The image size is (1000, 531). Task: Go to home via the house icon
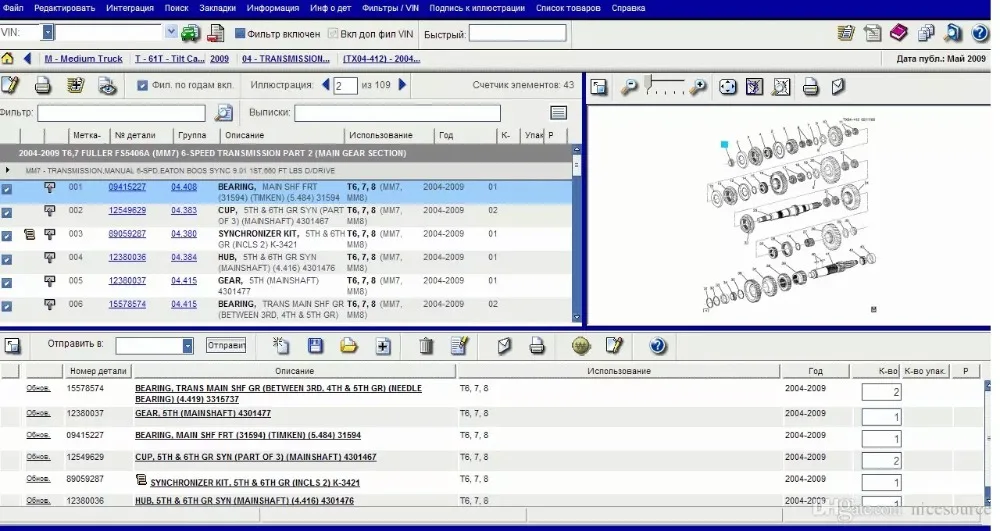[x=7, y=59]
